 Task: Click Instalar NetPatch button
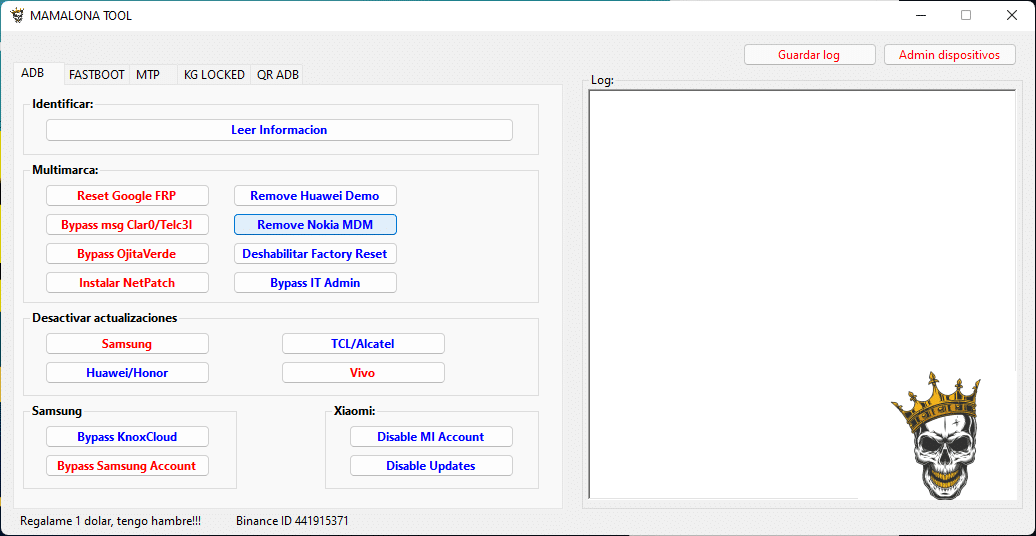coord(127,283)
